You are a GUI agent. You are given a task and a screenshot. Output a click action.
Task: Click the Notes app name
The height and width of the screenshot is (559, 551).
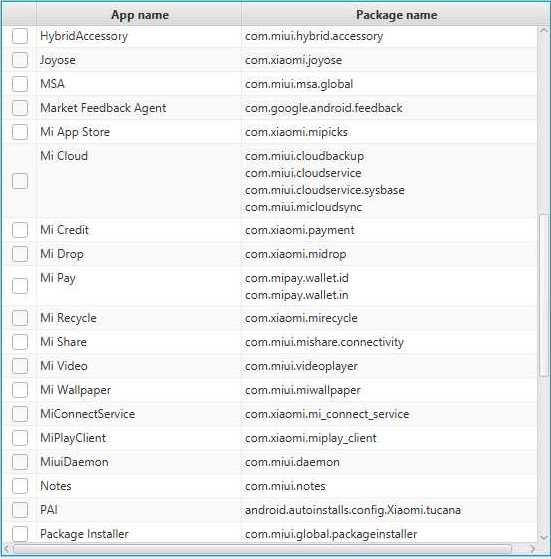pyautogui.click(x=56, y=486)
